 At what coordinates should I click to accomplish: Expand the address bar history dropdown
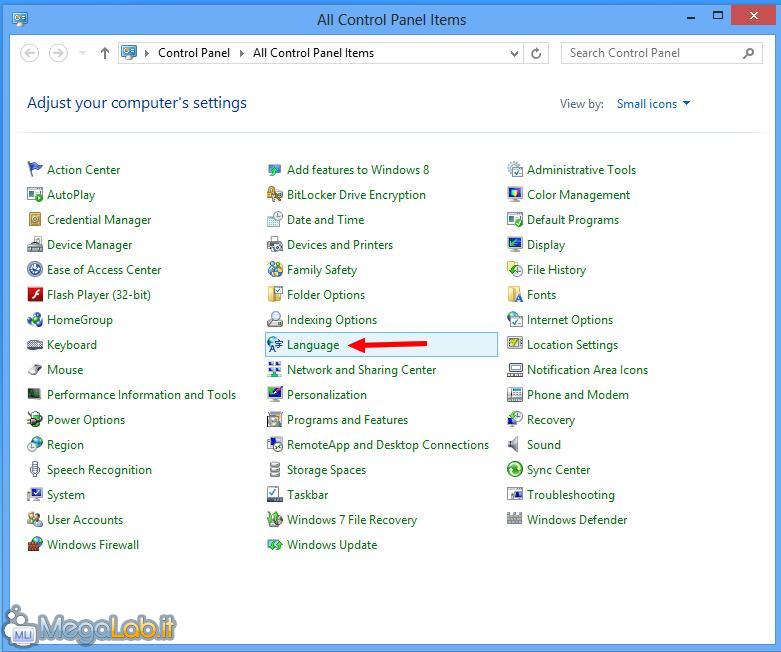514,53
